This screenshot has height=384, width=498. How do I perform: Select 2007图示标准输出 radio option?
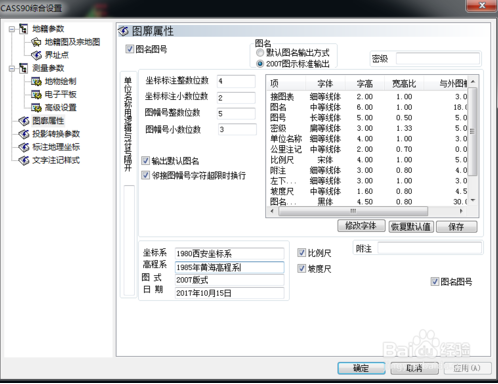click(x=260, y=63)
